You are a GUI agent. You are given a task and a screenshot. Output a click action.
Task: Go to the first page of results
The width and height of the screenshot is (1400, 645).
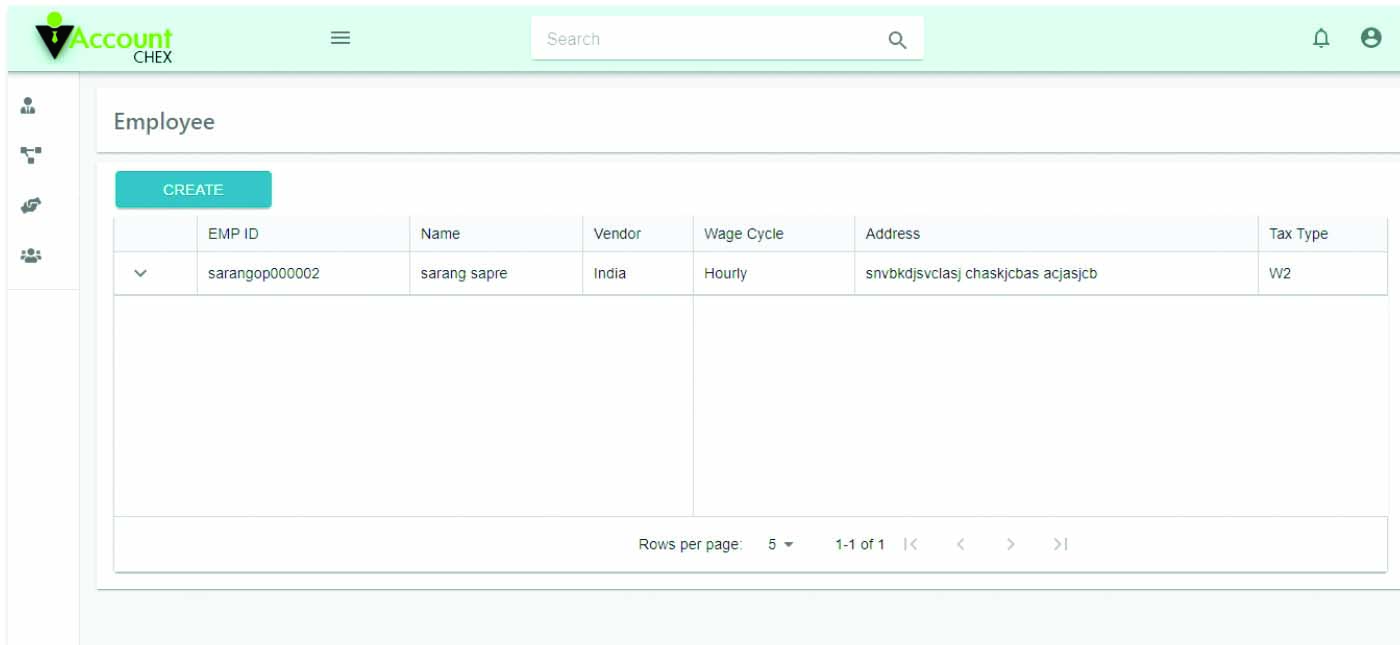[910, 544]
